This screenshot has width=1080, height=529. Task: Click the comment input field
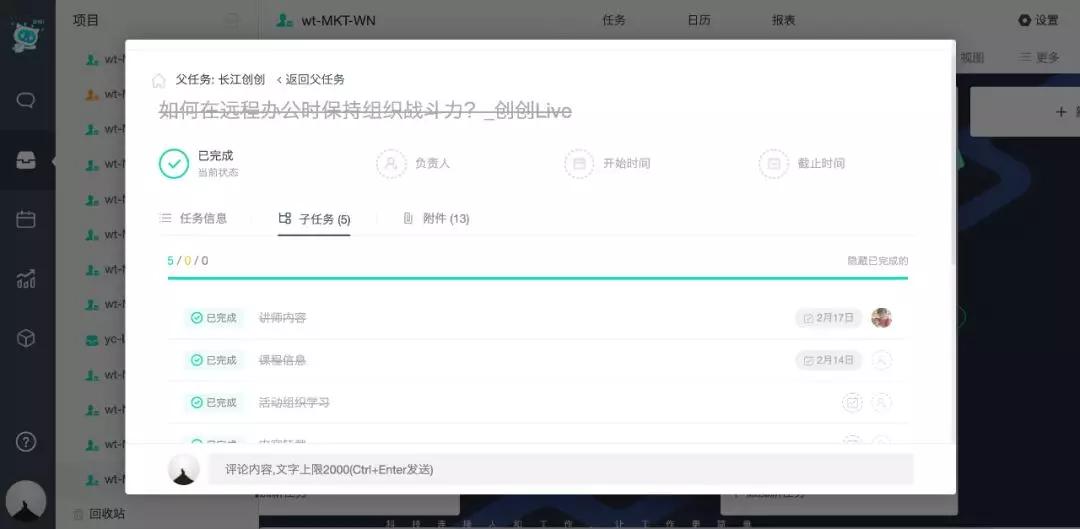point(561,469)
